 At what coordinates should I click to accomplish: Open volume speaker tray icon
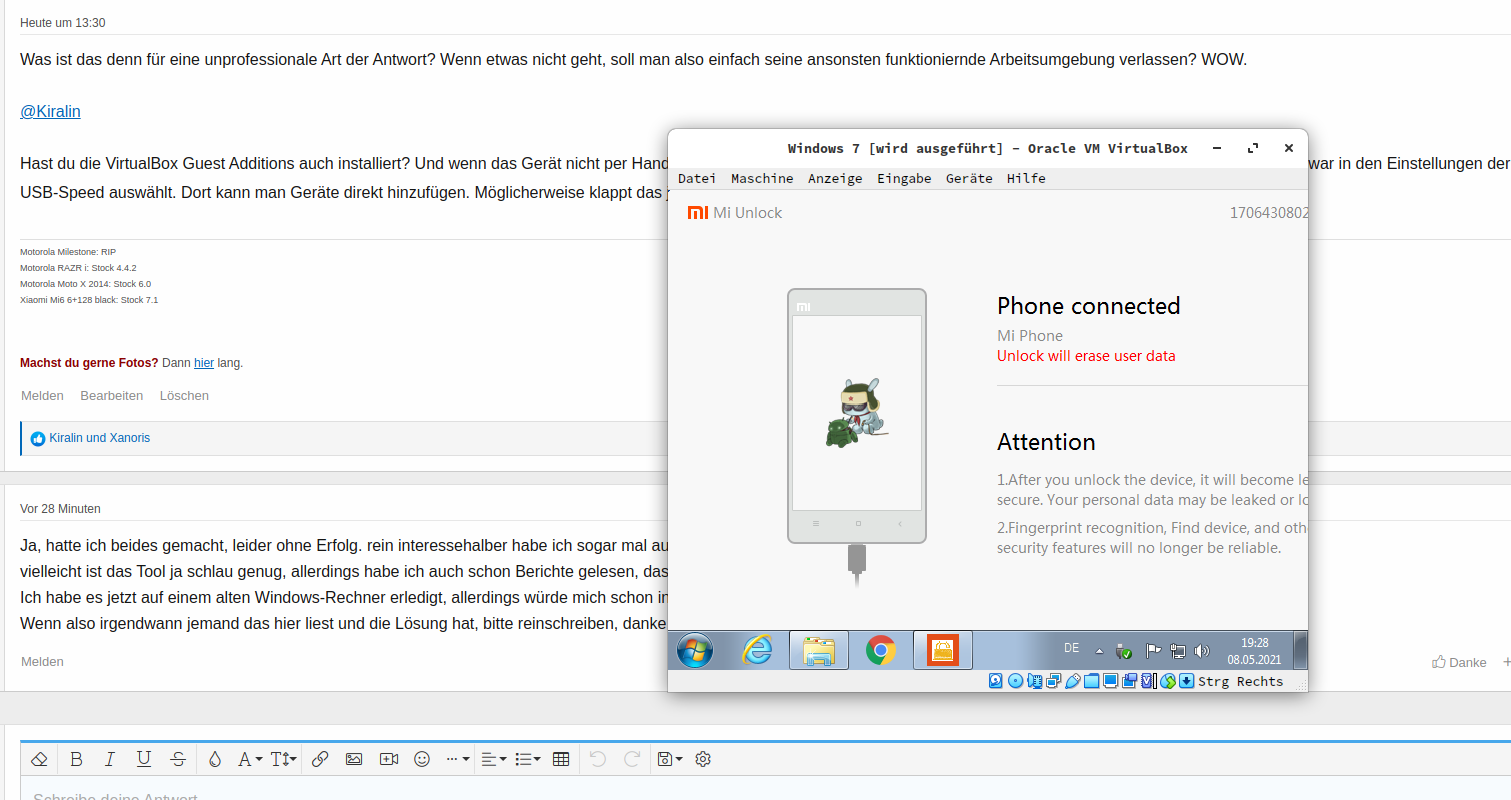click(1202, 651)
